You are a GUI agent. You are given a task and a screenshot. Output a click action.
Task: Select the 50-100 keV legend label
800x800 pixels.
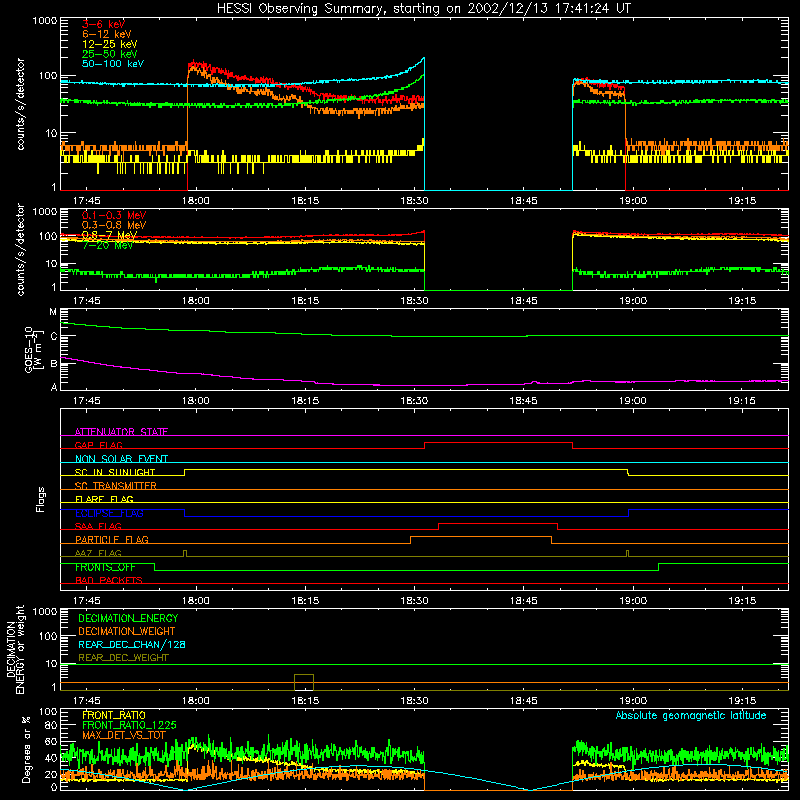point(113,64)
